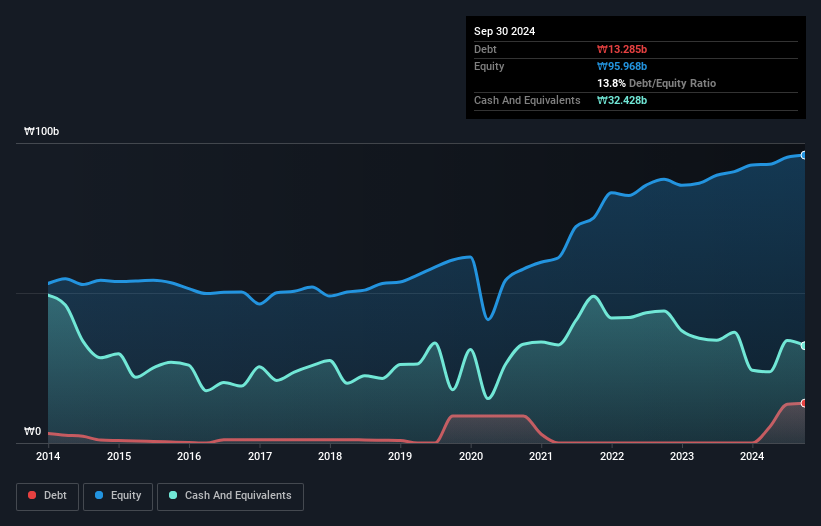The width and height of the screenshot is (821, 526).
Task: Click the 2023 x-axis label
Action: tap(682, 456)
